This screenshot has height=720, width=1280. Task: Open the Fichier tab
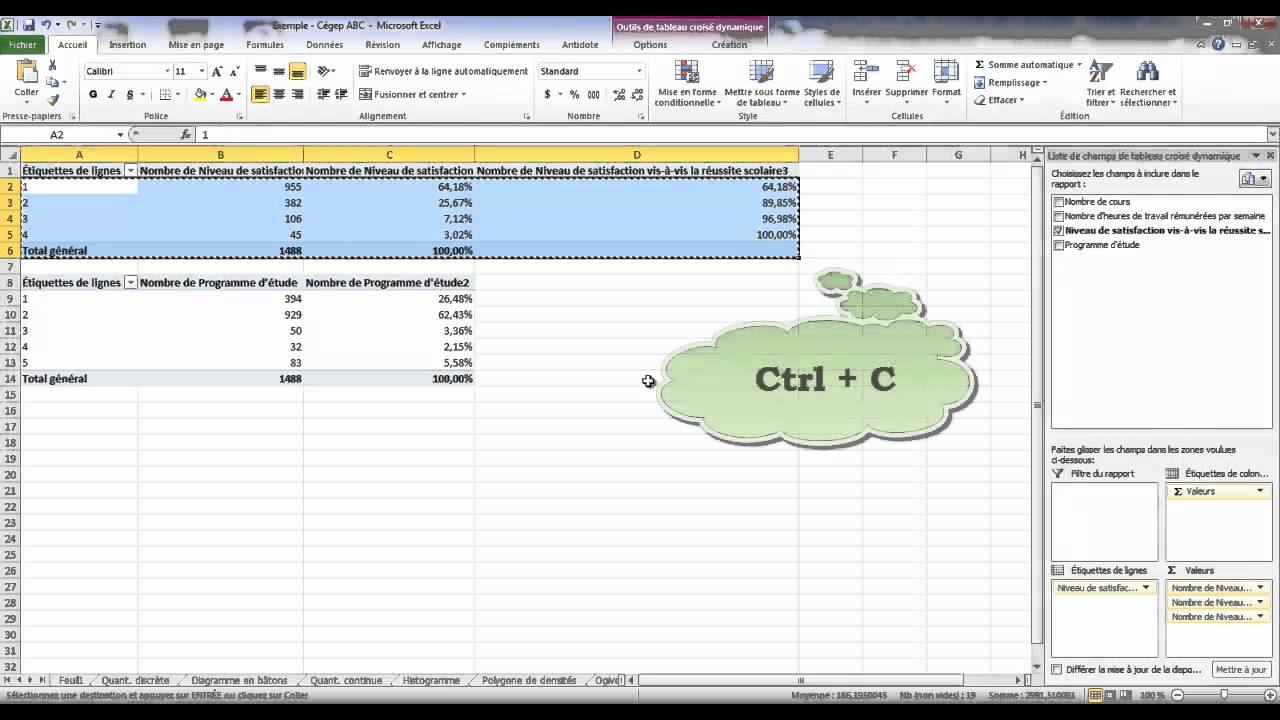[22, 44]
